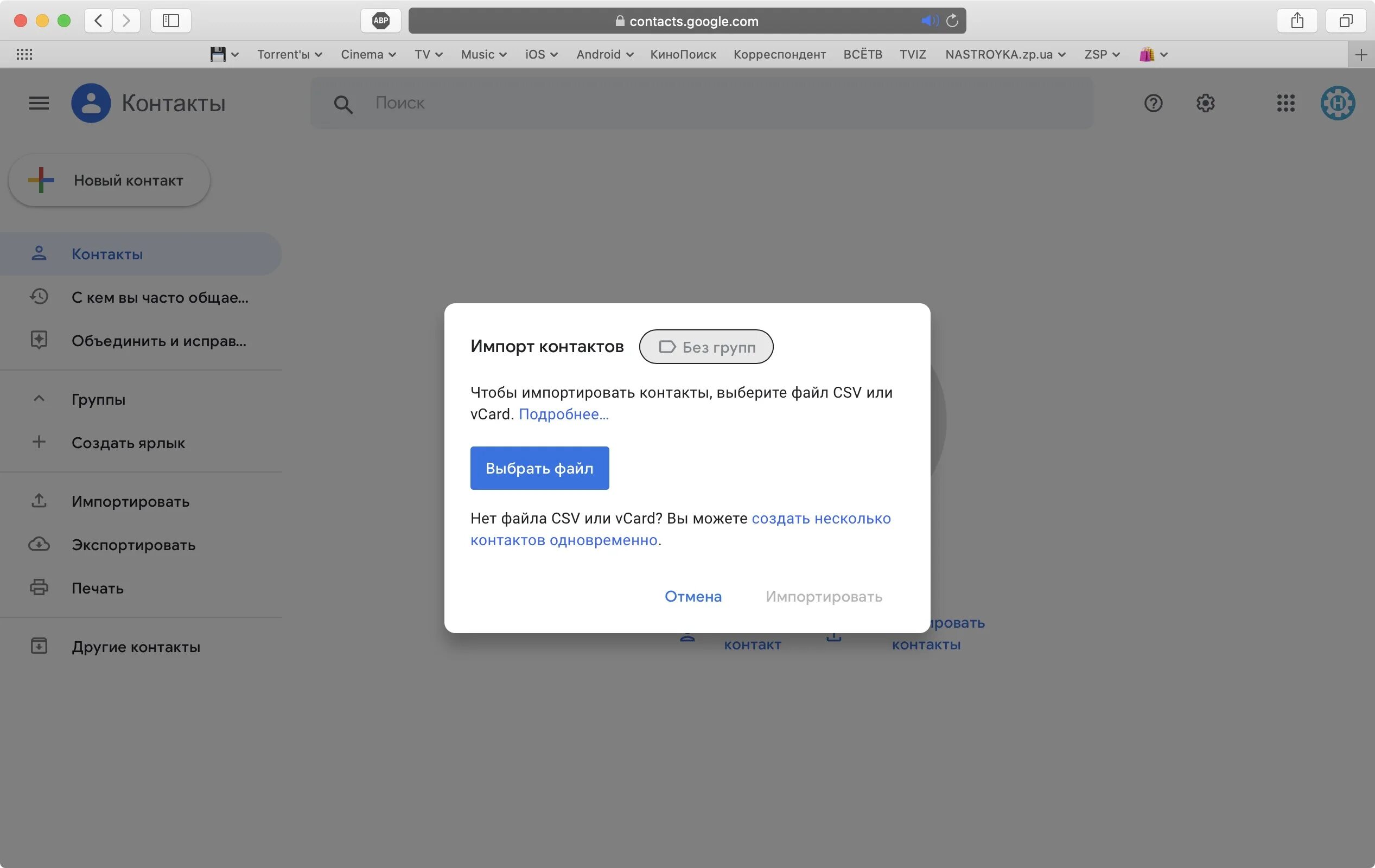Viewport: 1375px width, 868px height.
Task: Click the Safari share icon
Action: (1297, 21)
